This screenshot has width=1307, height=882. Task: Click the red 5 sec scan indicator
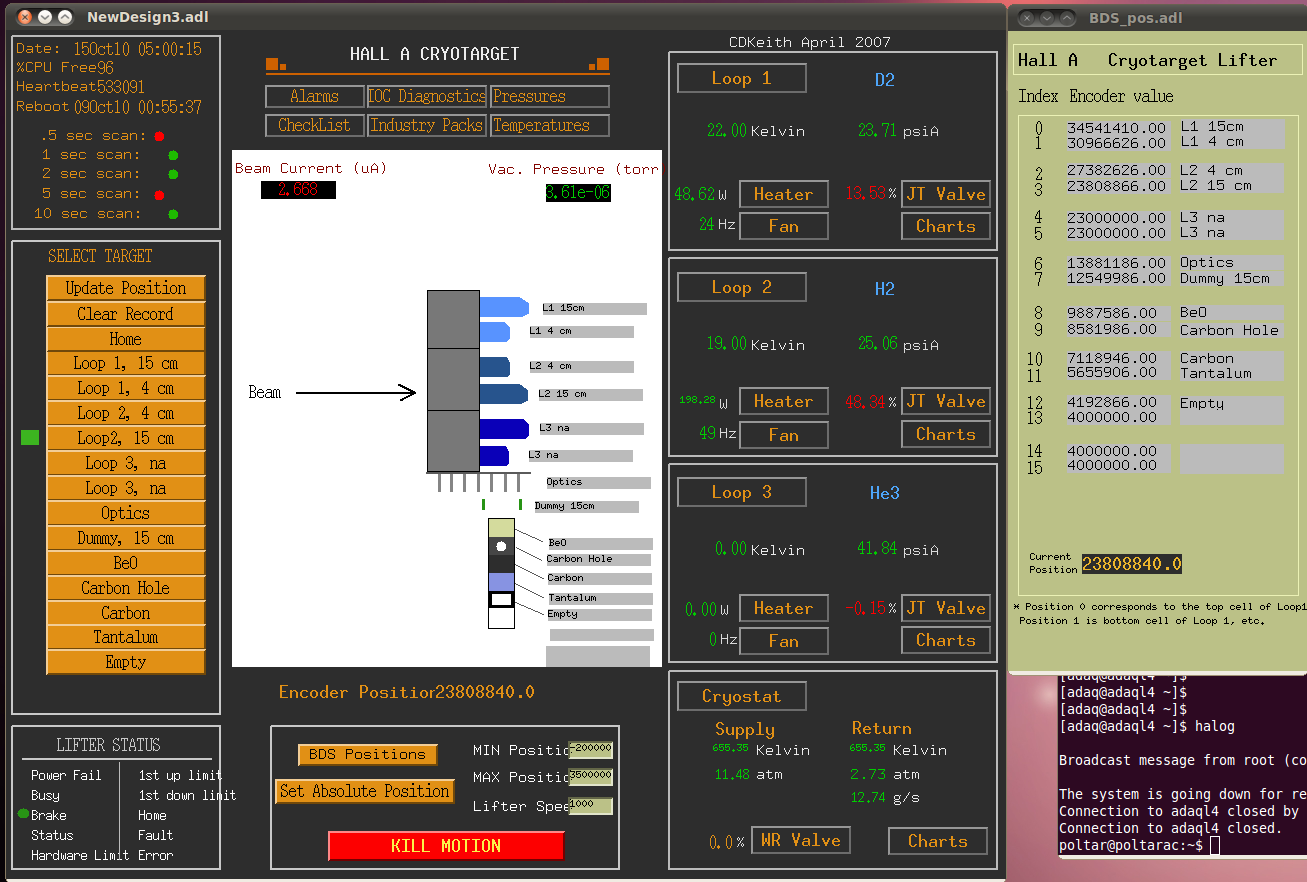[159, 194]
